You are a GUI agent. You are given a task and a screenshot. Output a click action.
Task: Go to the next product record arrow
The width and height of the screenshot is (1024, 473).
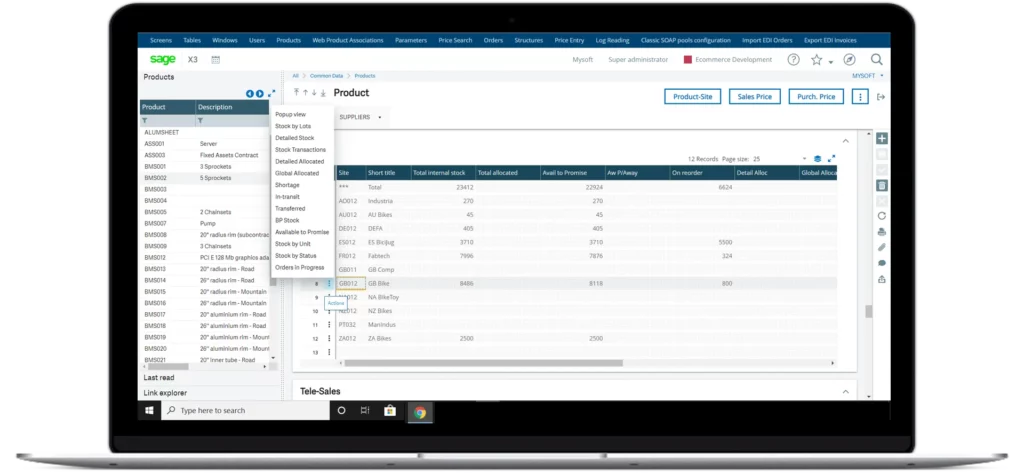[313, 93]
